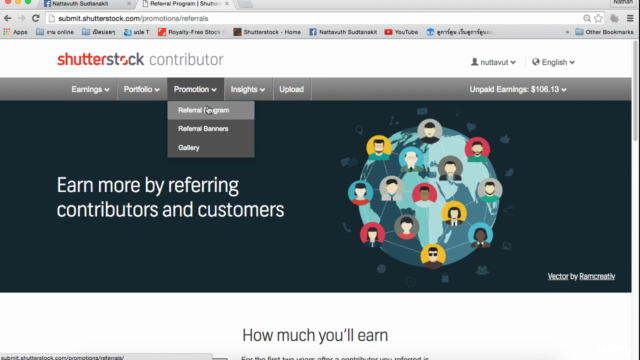Reload the page with the refresh icon
Viewport: 640px width, 360px height.
click(36, 18)
